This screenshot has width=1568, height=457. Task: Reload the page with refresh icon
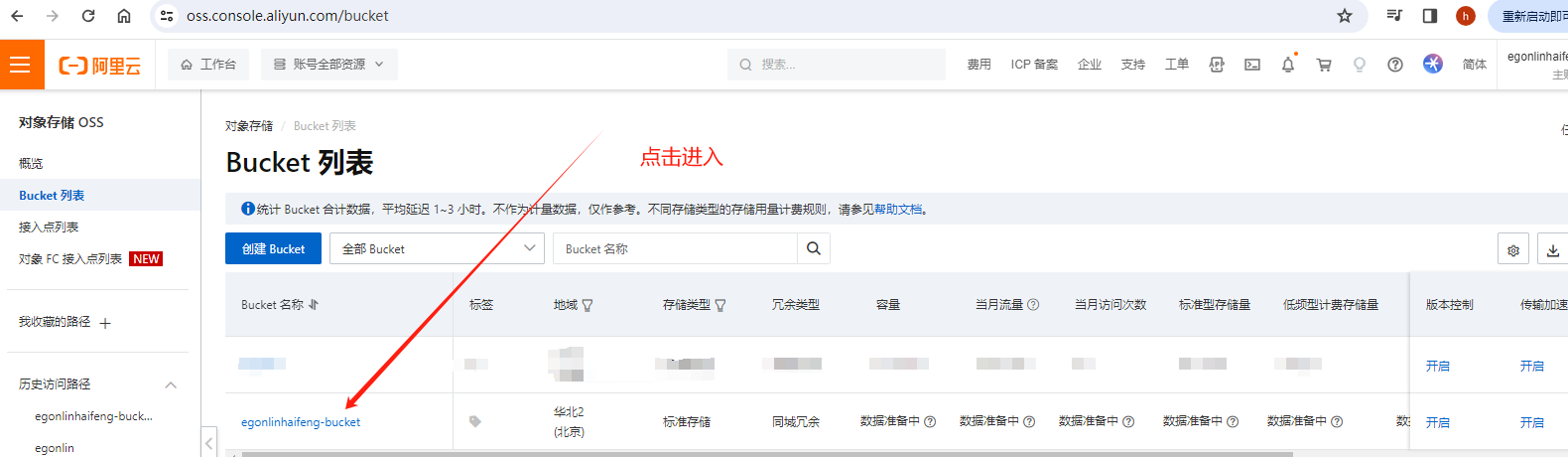[88, 16]
